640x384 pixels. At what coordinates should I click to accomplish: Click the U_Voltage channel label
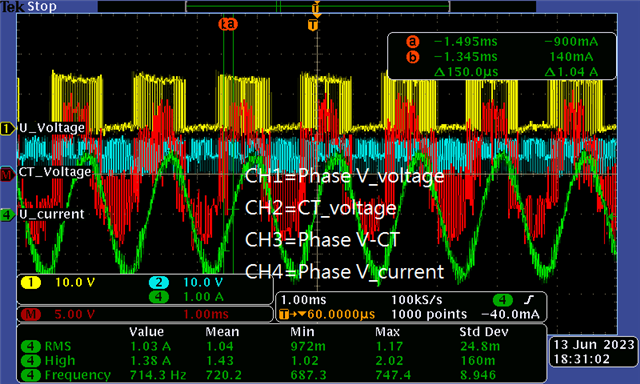(x=52, y=128)
